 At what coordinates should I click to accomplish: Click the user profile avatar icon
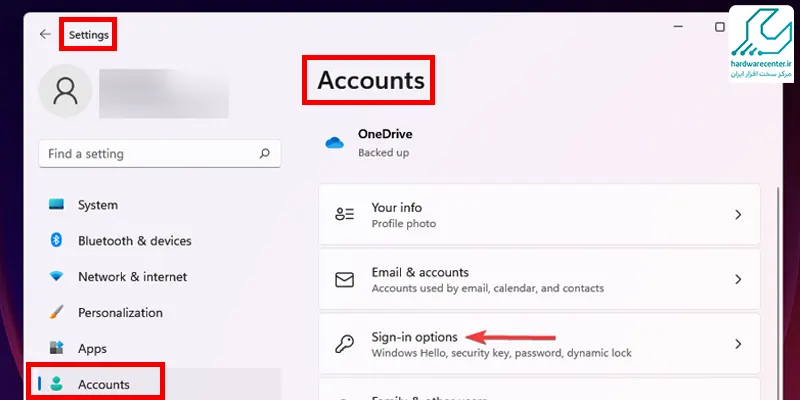[65, 91]
